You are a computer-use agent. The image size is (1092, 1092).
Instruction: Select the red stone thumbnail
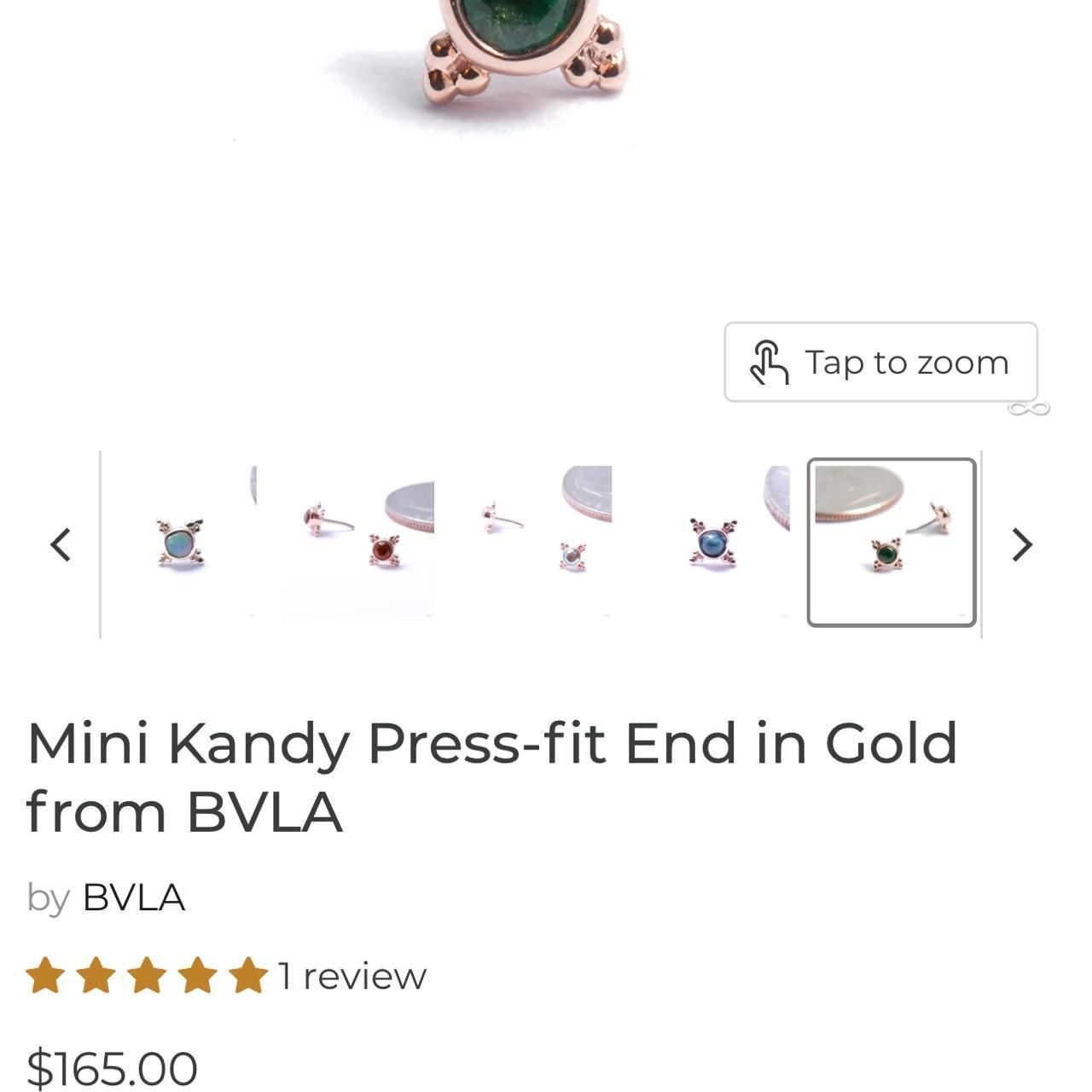coord(357,542)
